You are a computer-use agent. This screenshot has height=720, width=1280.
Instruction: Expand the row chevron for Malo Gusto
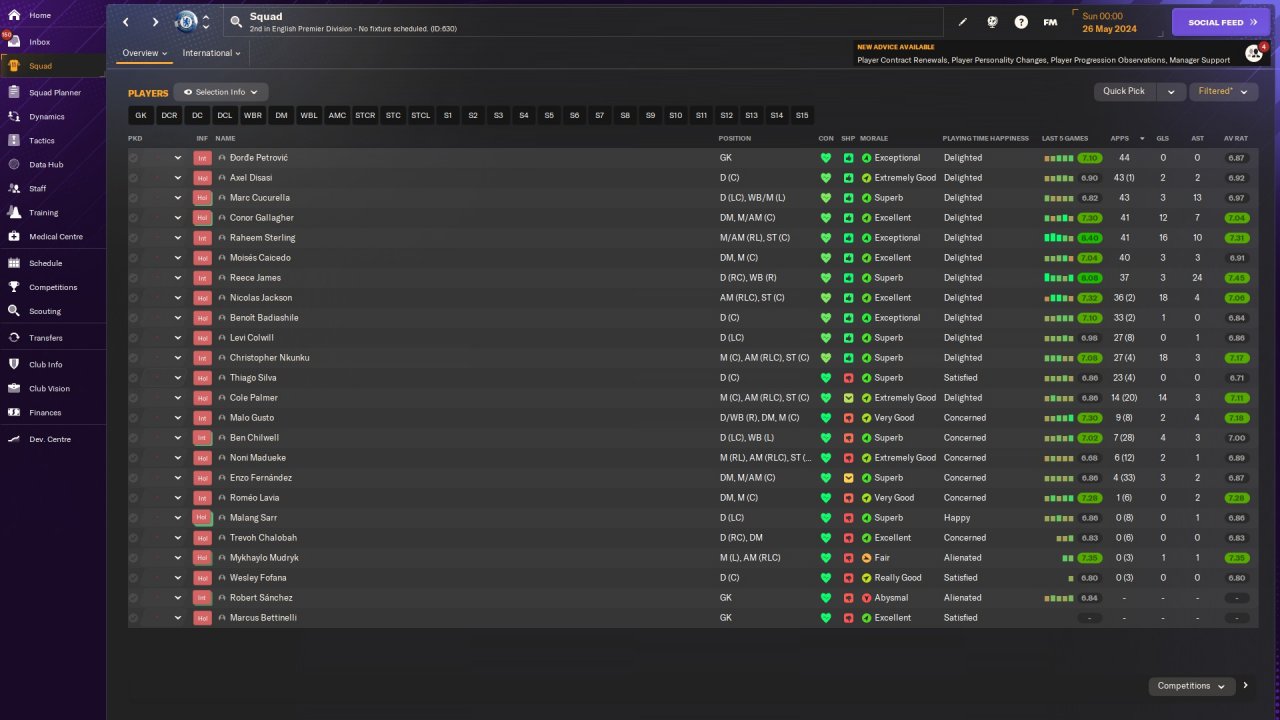pyautogui.click(x=178, y=418)
